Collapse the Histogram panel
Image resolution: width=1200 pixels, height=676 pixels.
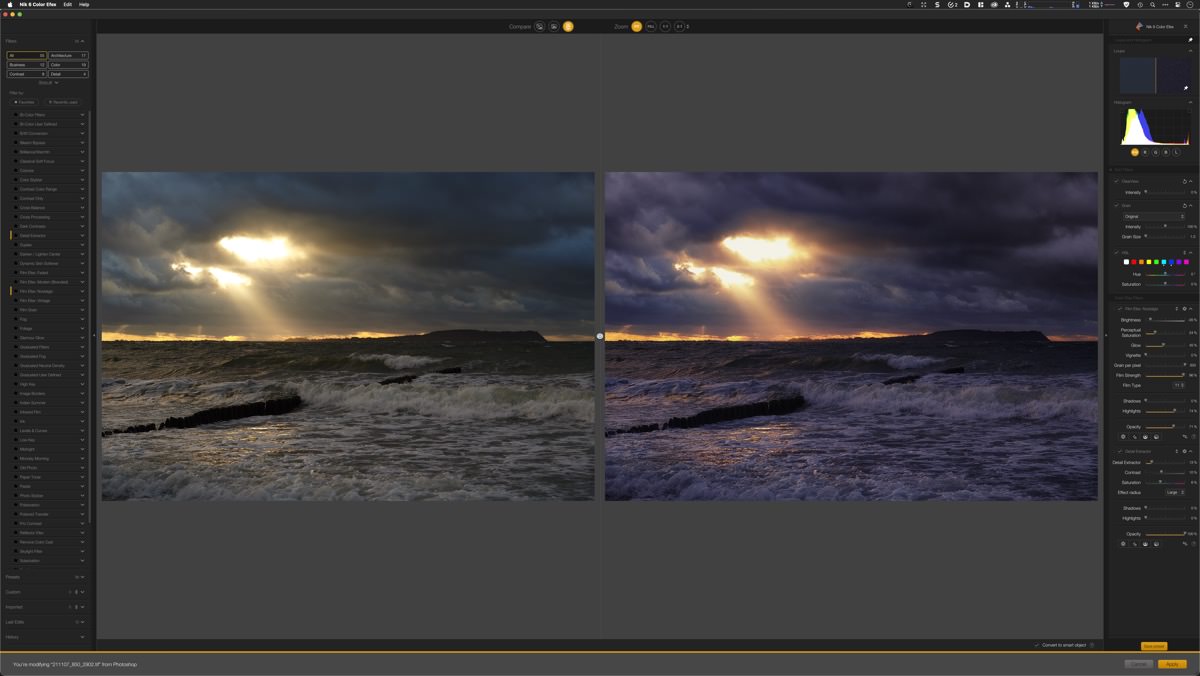pyautogui.click(x=1188, y=102)
